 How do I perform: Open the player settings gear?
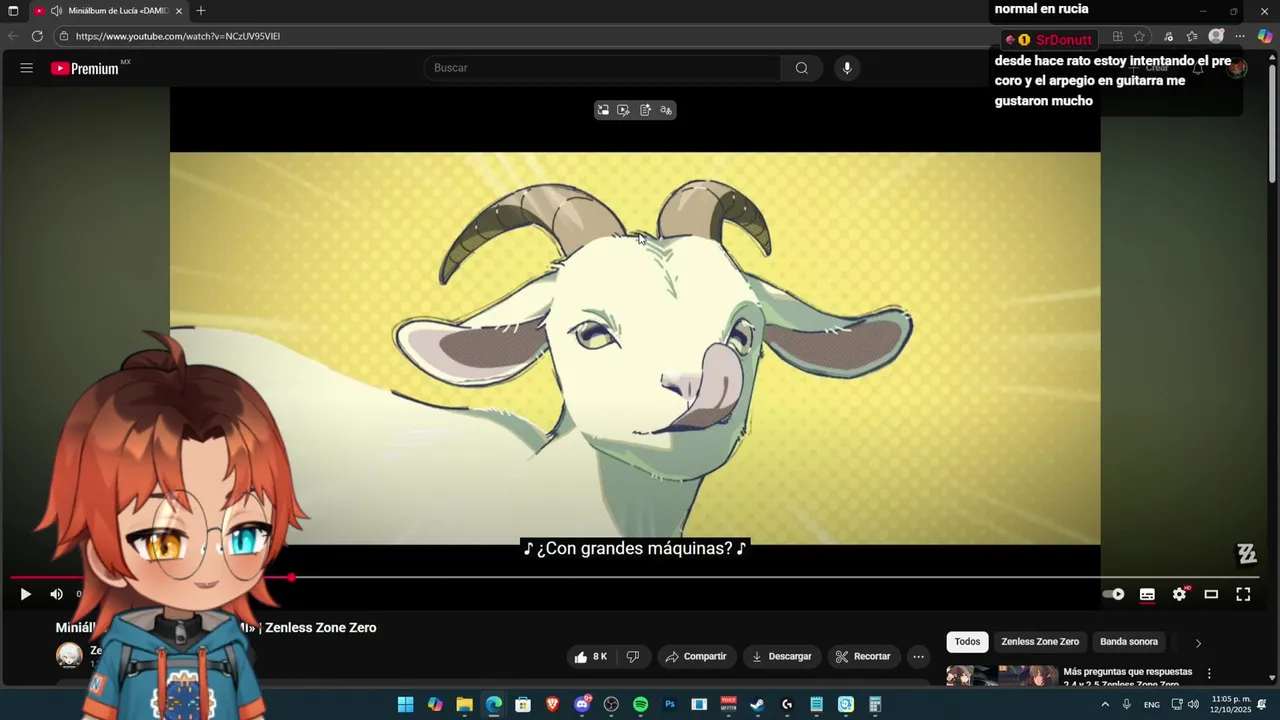coord(1180,594)
